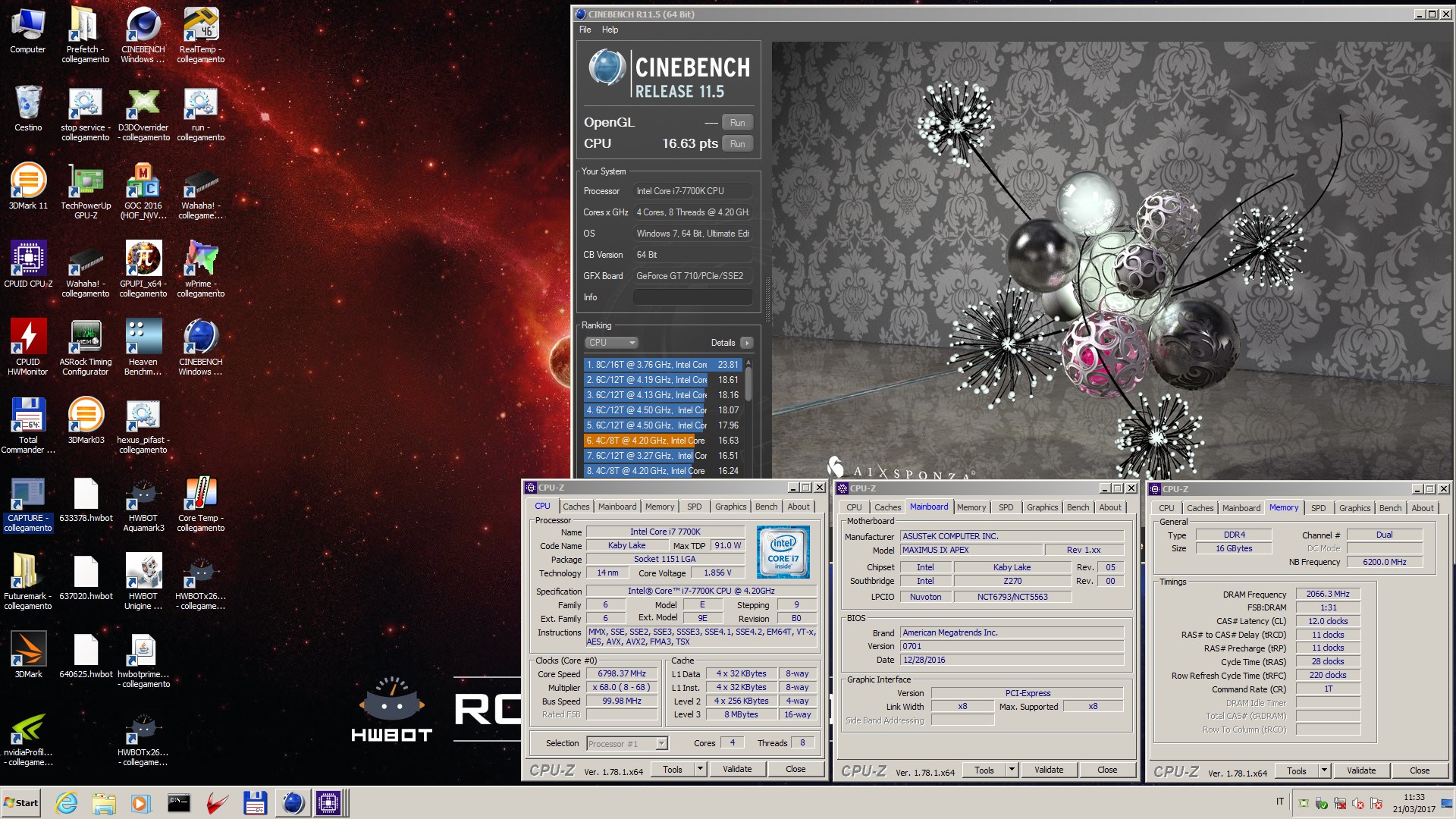Screen dimensions: 1456x819
Task: Click the Info input field in CINEBENCH
Action: tap(693, 297)
